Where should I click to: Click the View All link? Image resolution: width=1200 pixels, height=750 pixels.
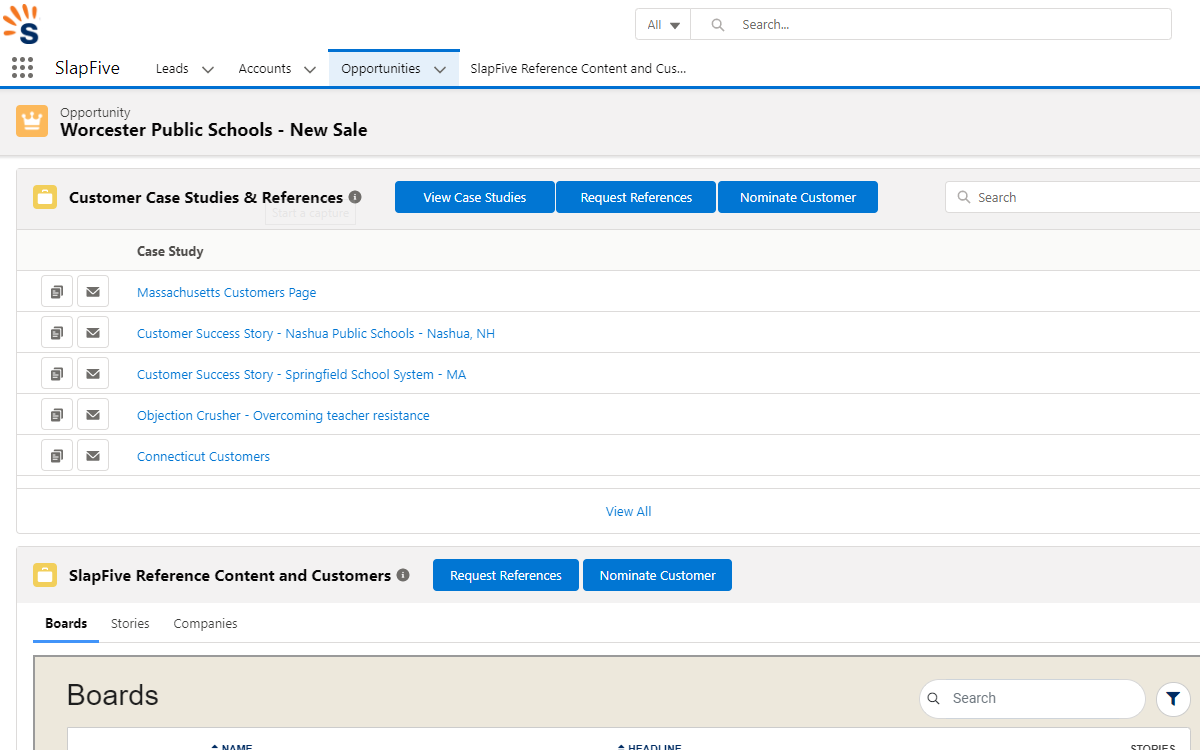point(628,511)
